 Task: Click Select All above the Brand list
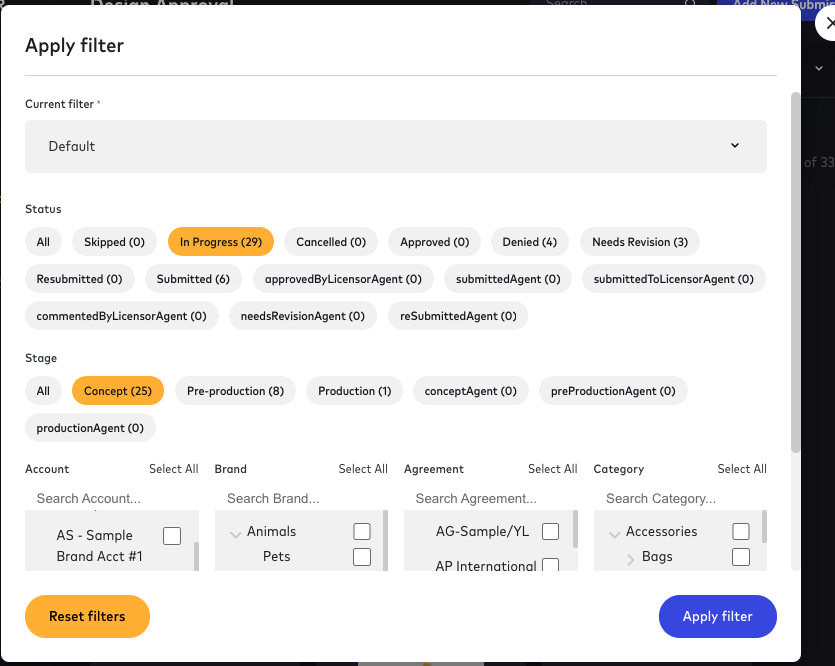(x=363, y=468)
